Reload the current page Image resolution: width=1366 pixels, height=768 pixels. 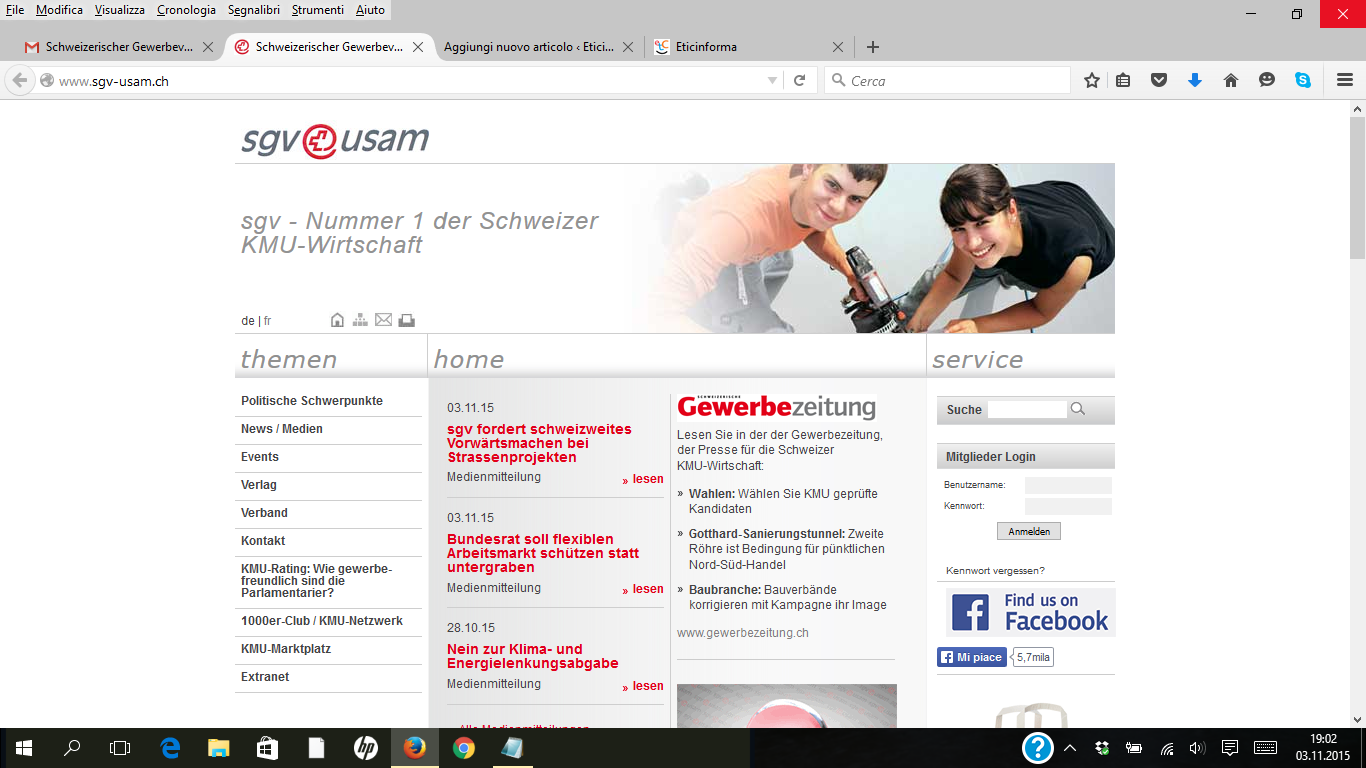[799, 81]
